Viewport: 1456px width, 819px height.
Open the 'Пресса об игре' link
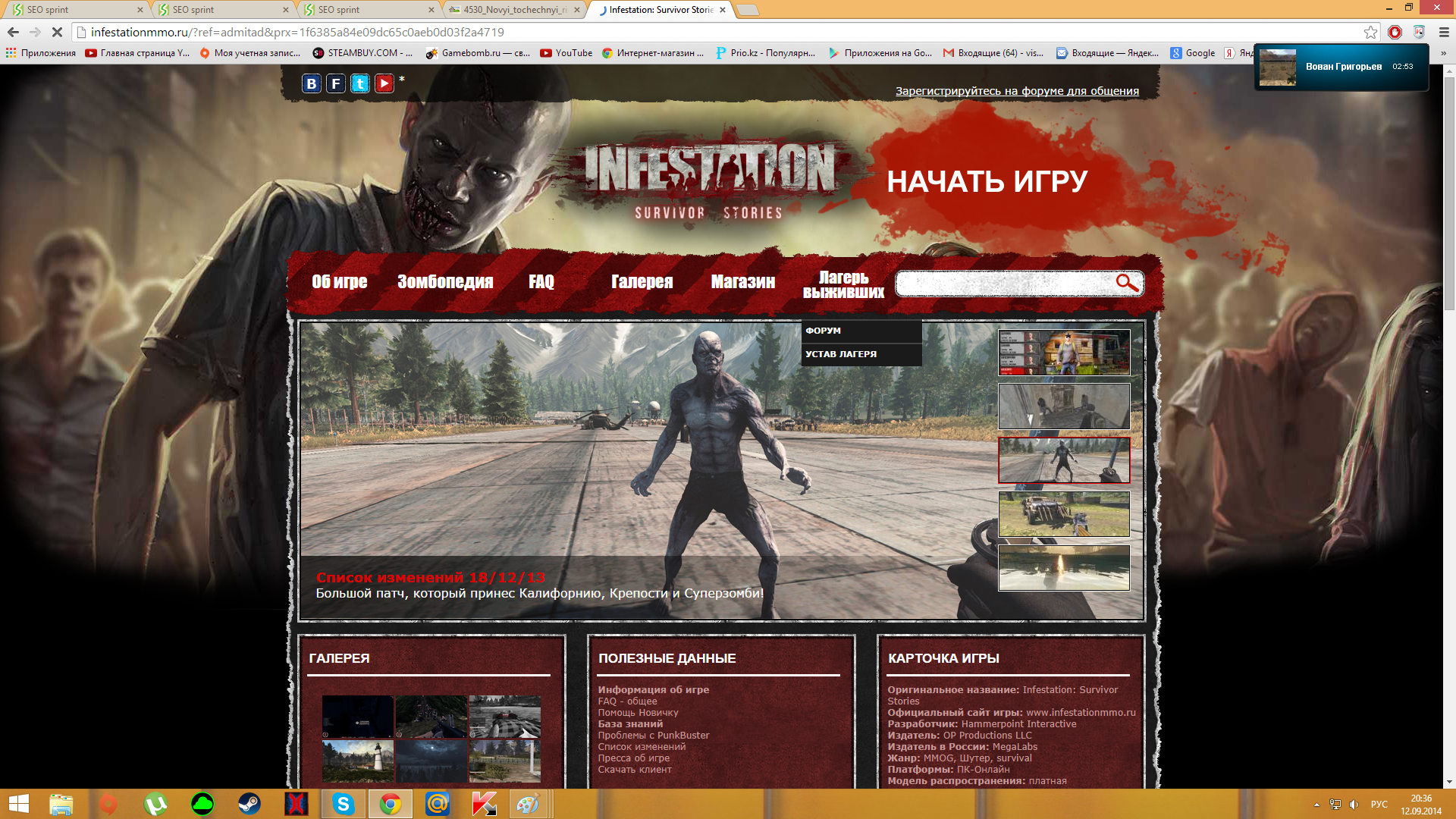tap(634, 758)
